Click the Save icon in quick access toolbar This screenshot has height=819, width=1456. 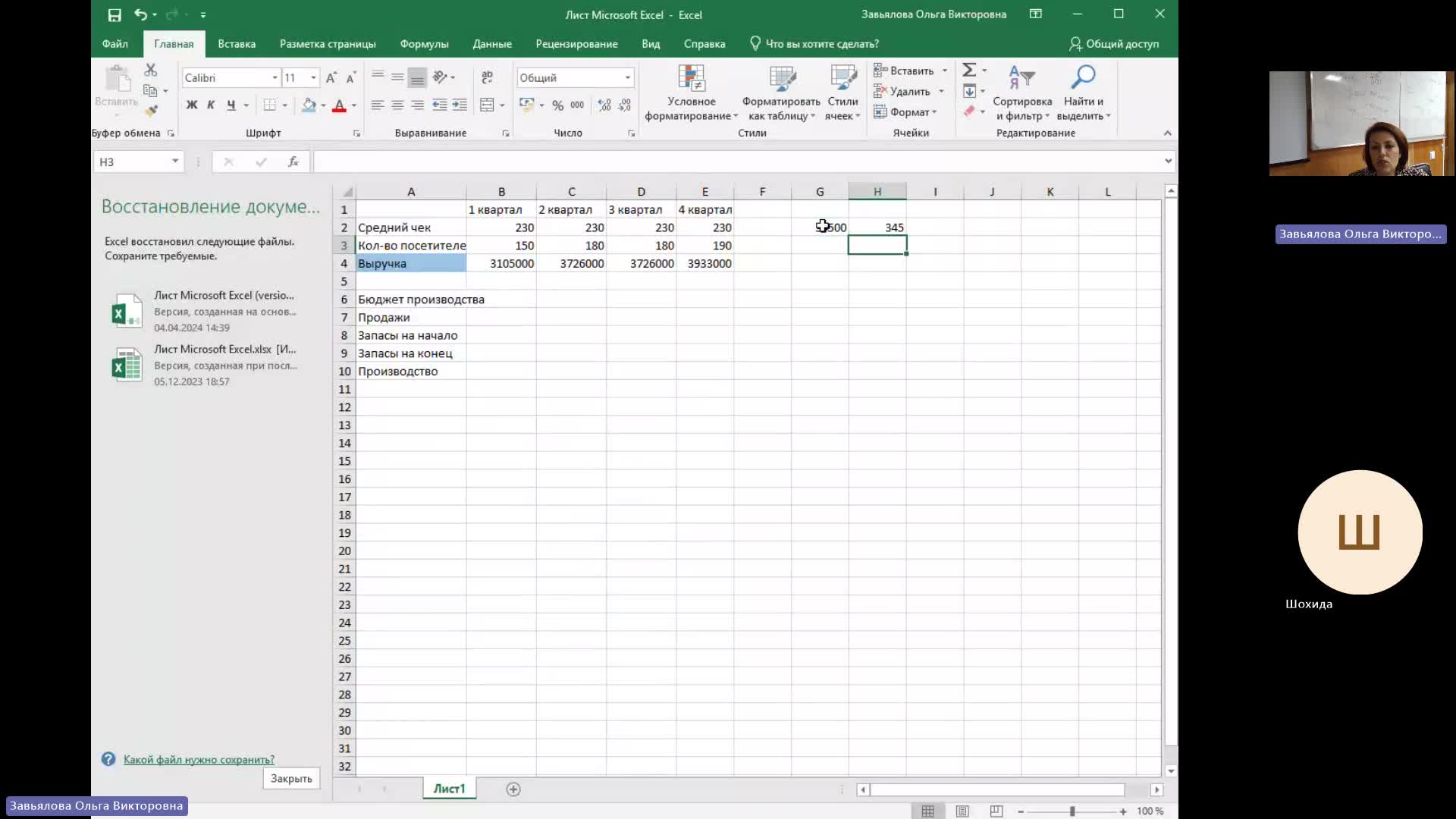pos(115,14)
